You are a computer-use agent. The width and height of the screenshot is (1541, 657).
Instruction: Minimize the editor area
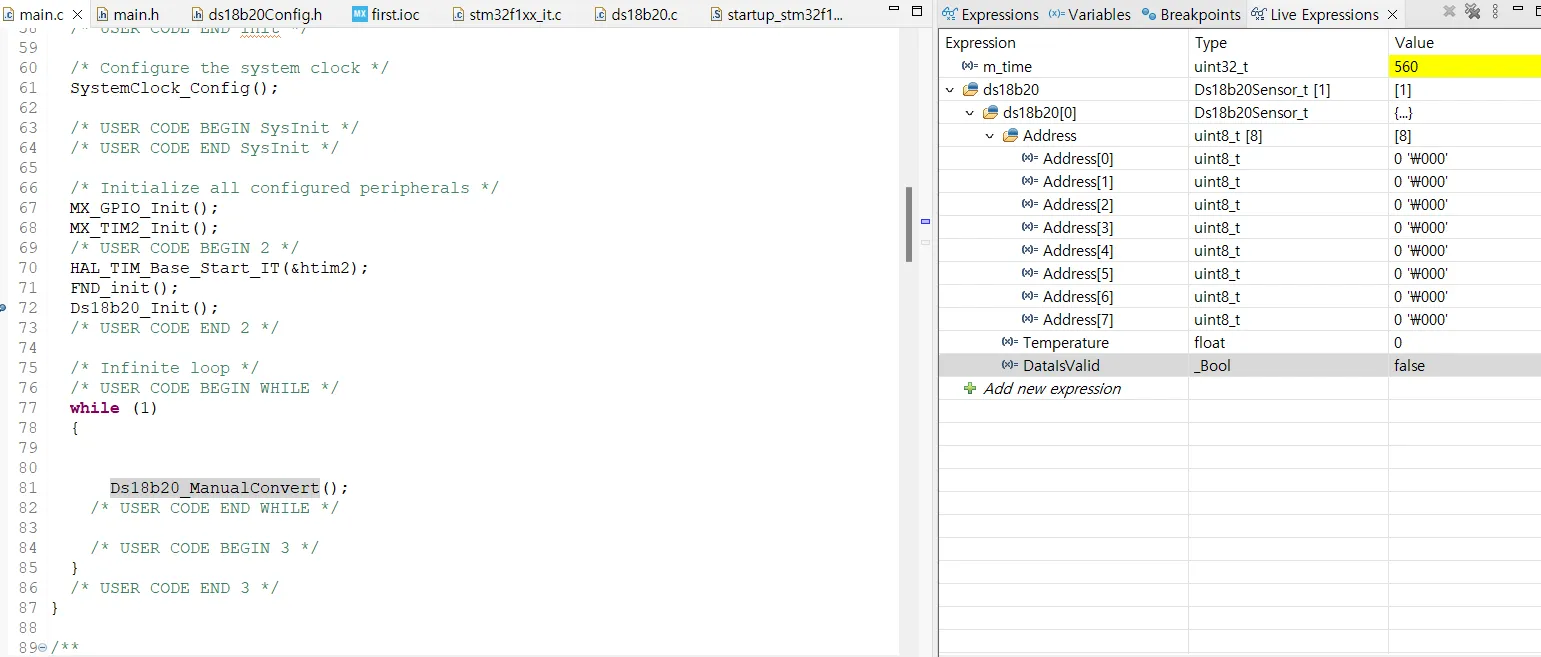[894, 11]
